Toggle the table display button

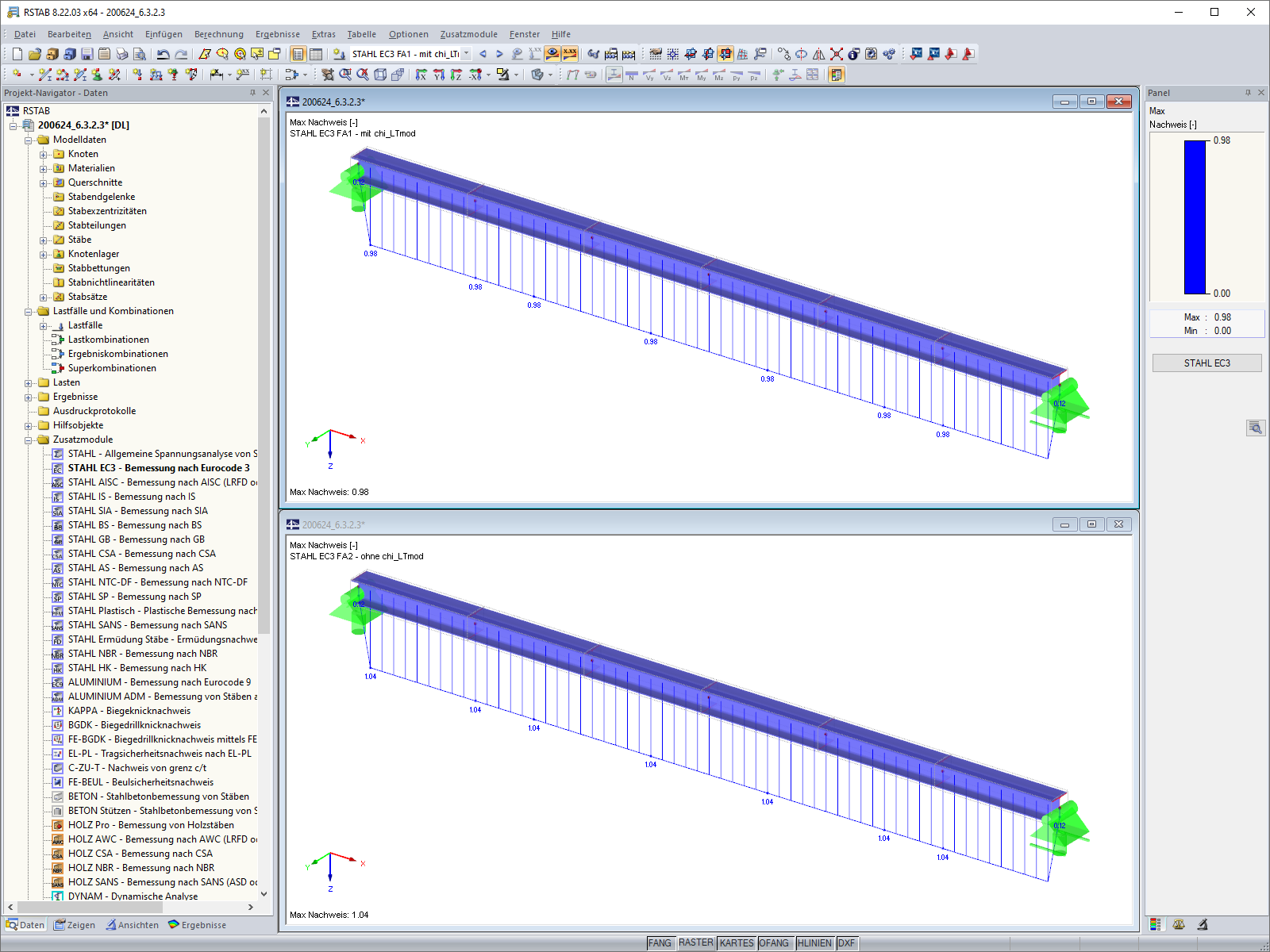pos(316,54)
